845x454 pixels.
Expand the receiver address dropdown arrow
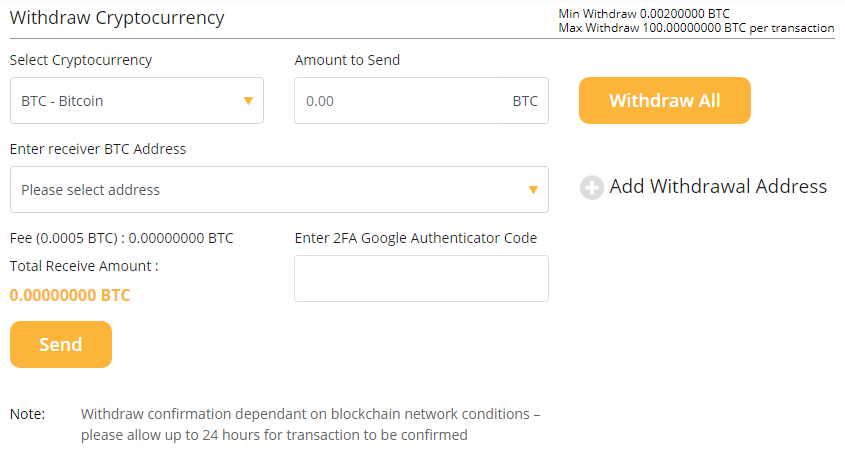click(533, 190)
